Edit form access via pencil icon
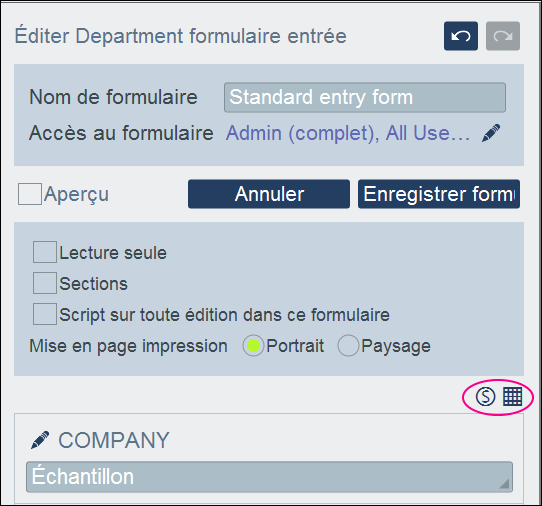 [491, 133]
